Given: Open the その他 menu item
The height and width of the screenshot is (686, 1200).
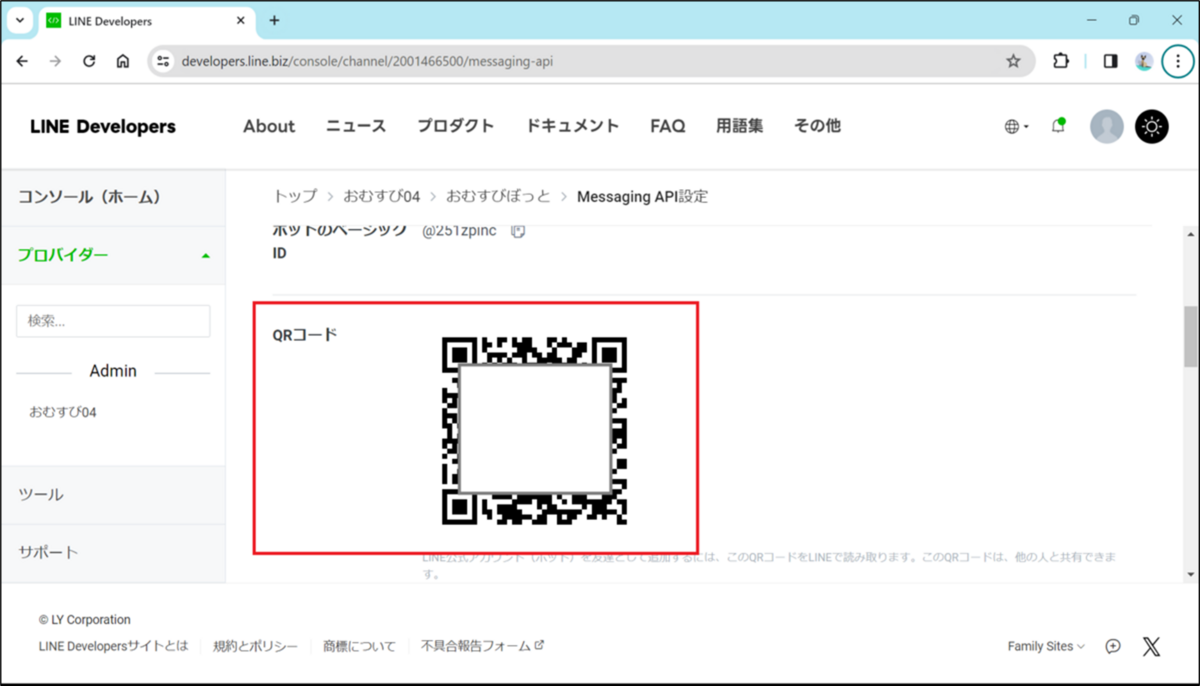Looking at the screenshot, I should click(x=817, y=126).
